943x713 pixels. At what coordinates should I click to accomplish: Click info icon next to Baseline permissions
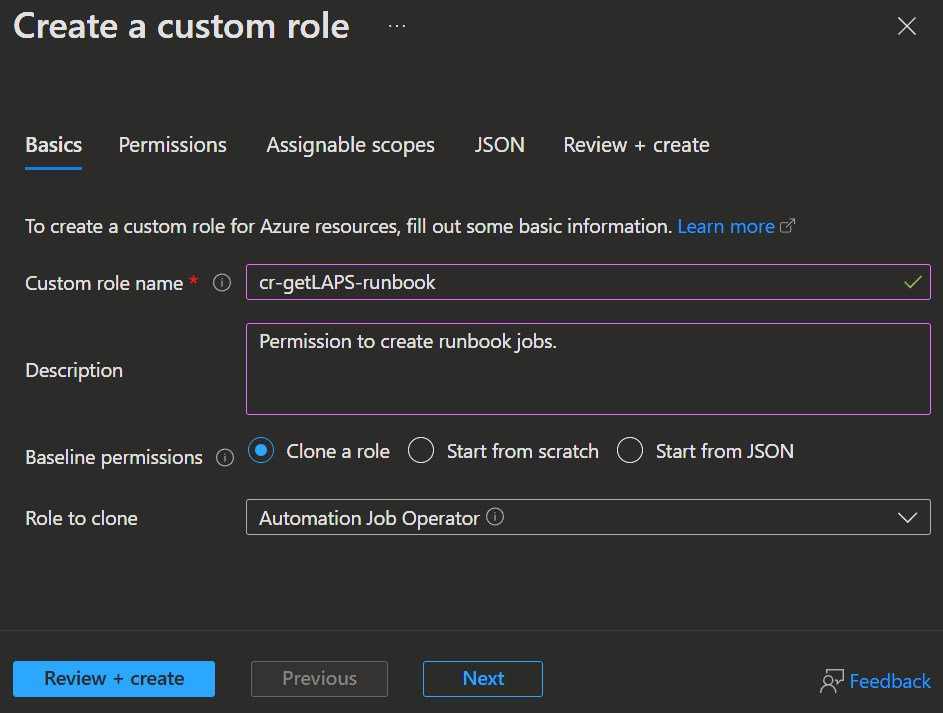[x=225, y=457]
